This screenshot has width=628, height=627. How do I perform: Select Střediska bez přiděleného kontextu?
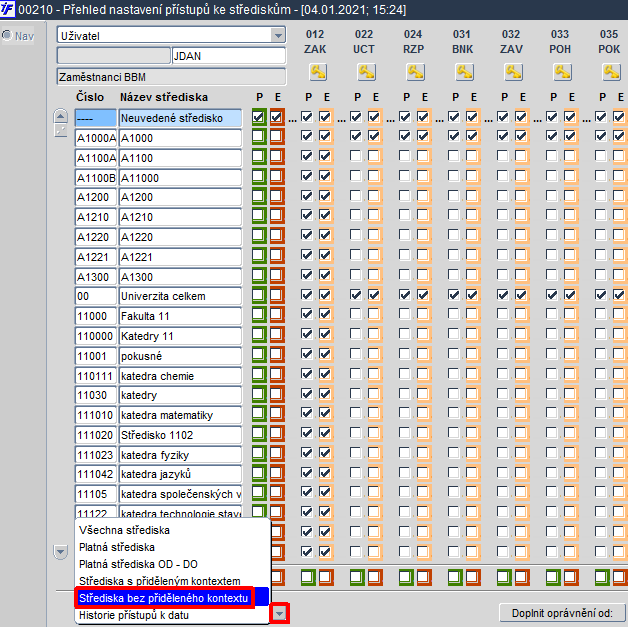(x=163, y=598)
